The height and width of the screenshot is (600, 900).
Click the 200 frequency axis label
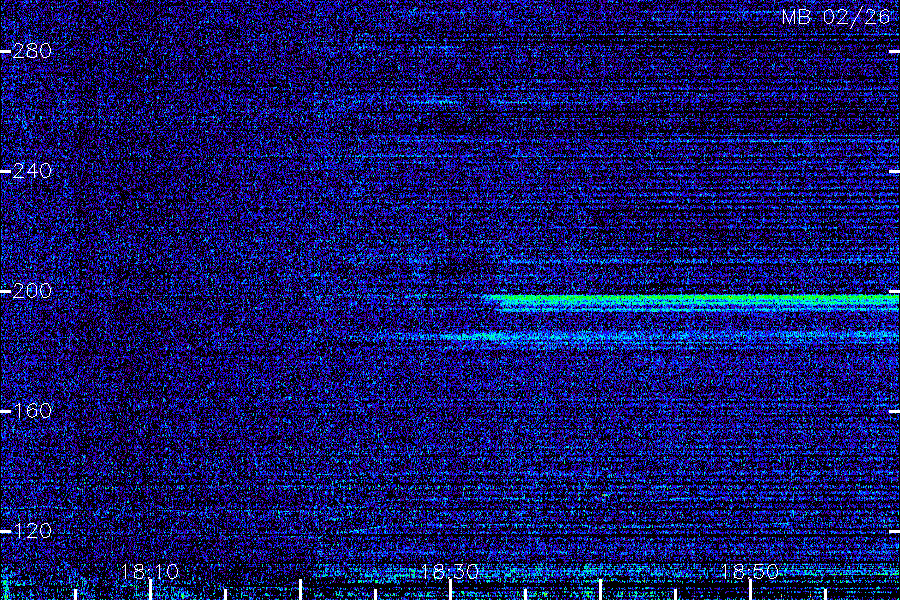tap(32, 291)
